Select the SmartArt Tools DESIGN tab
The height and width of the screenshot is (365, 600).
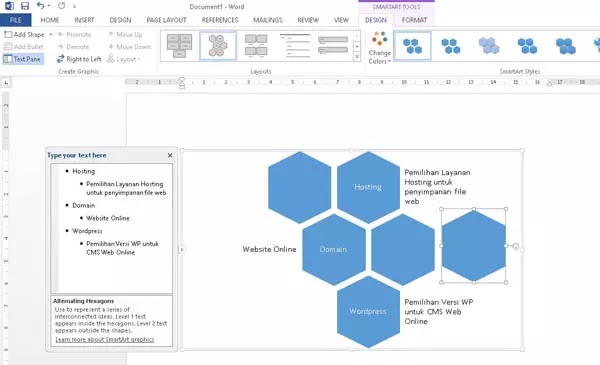click(x=376, y=20)
